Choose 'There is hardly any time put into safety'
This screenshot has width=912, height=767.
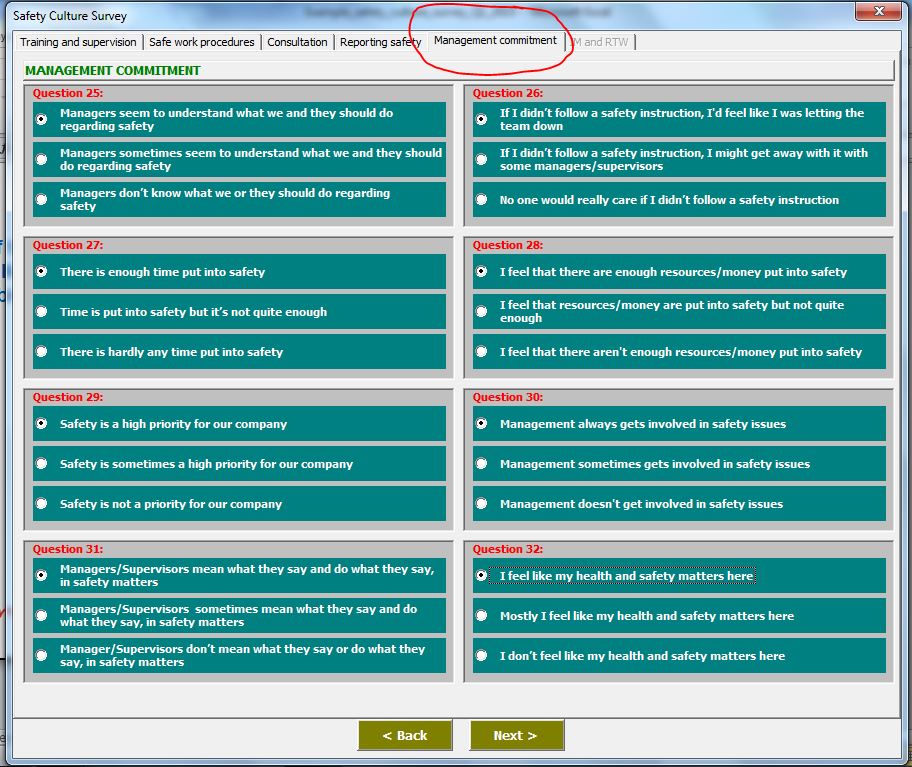(x=40, y=351)
